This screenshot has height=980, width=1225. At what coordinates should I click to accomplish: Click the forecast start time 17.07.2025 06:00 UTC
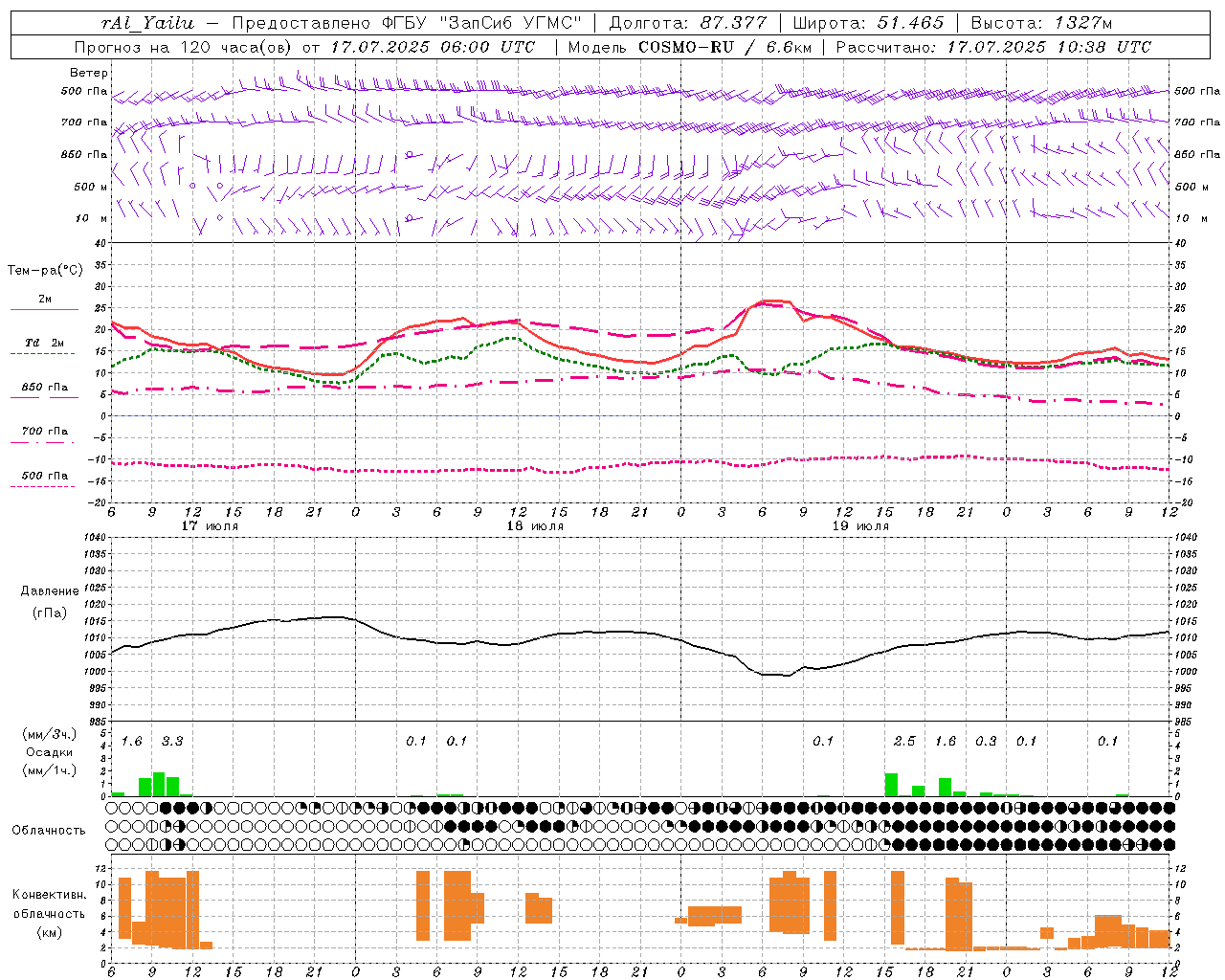[434, 47]
